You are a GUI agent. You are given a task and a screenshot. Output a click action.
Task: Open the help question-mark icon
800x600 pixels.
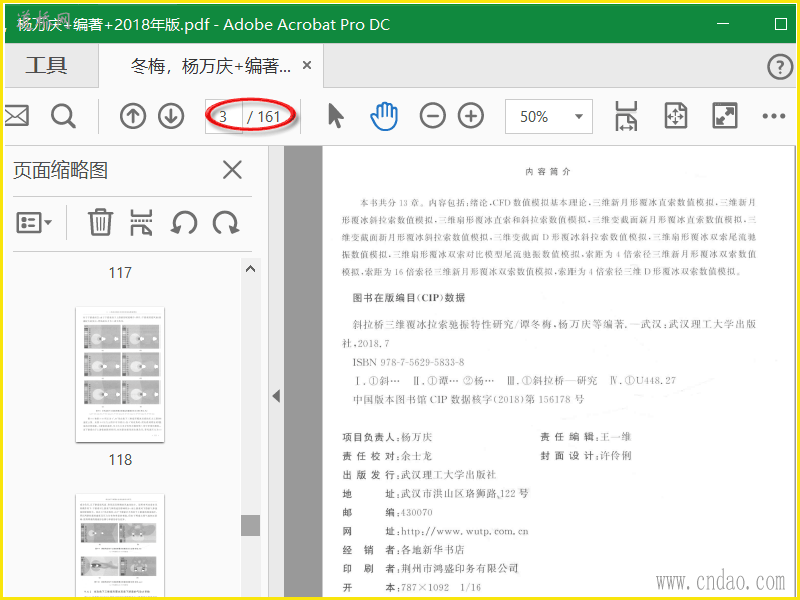(780, 67)
